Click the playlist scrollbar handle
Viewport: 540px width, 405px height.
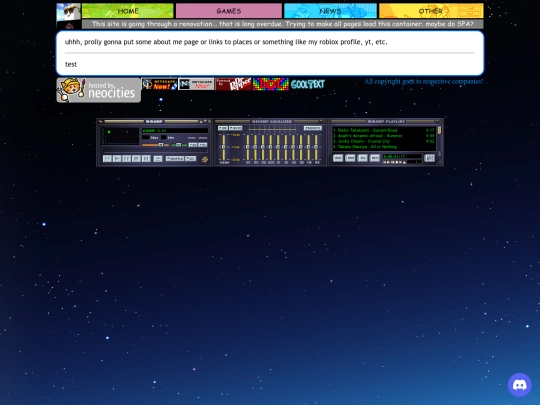(x=439, y=130)
